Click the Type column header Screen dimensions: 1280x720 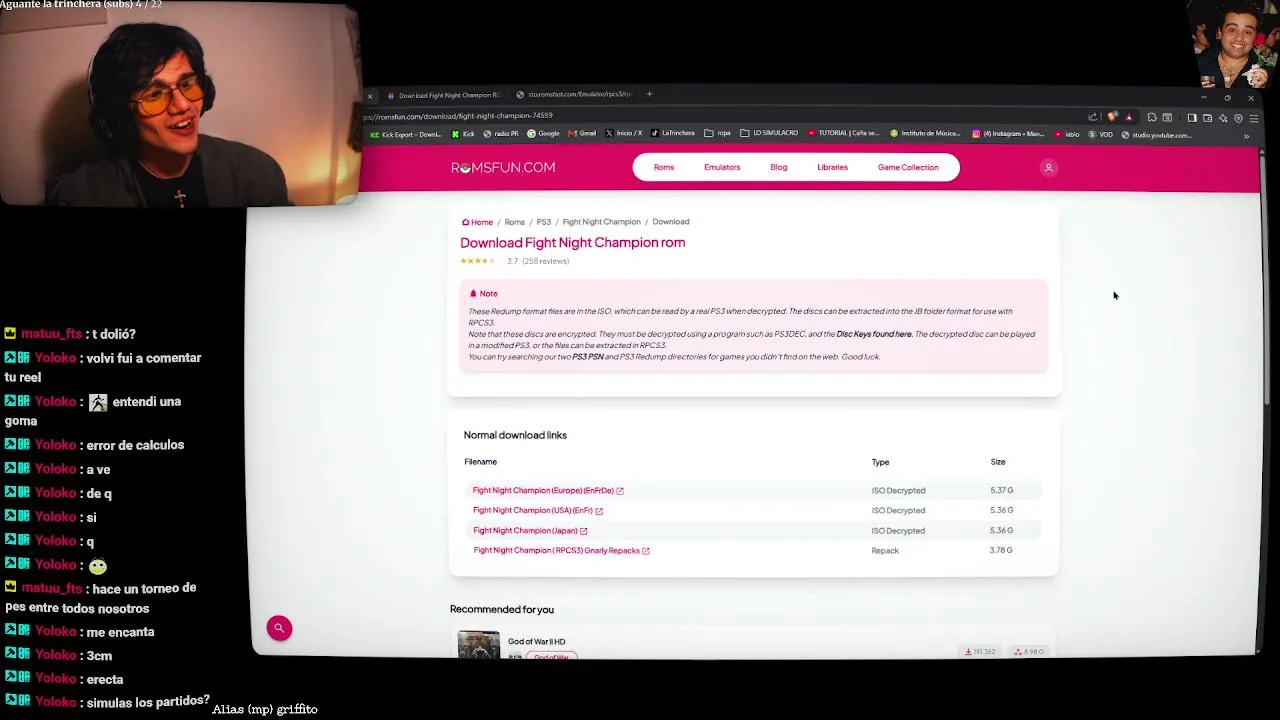click(880, 462)
